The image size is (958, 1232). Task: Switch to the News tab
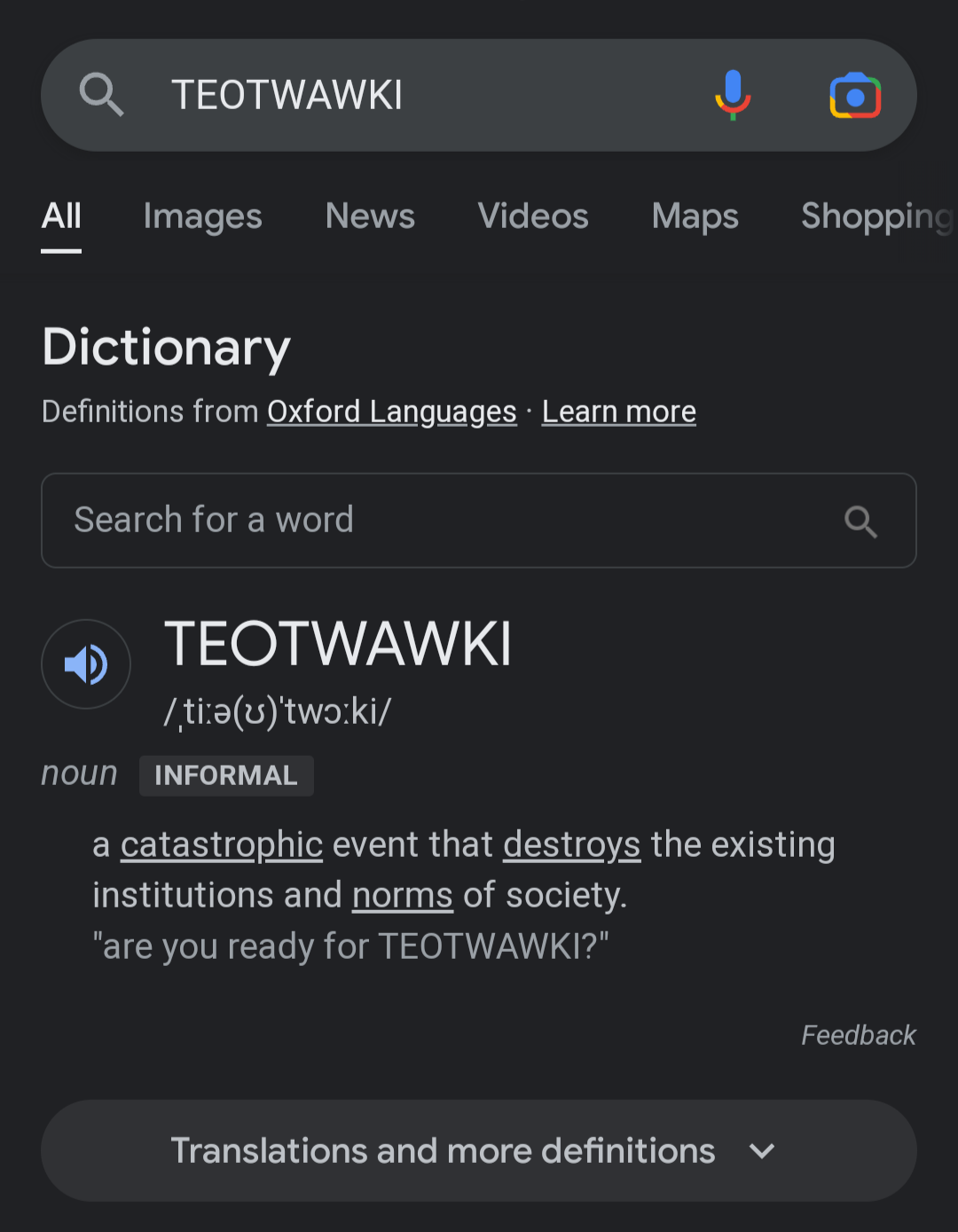(370, 216)
